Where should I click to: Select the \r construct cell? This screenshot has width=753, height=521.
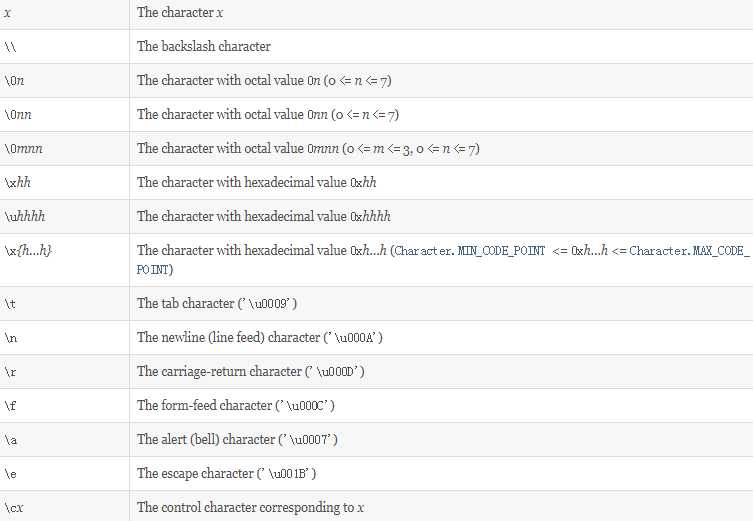coord(10,371)
